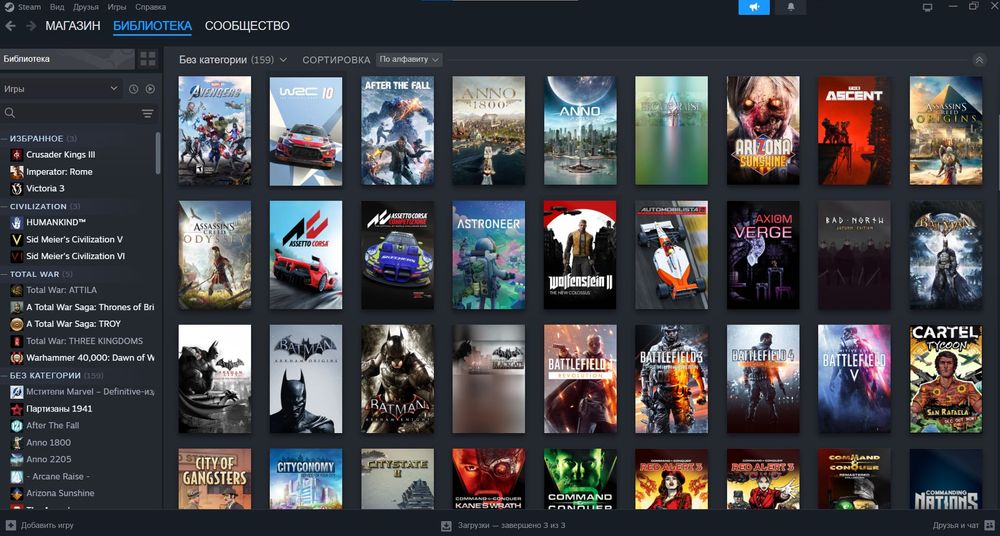
Task: Collapse БЕЗ КАТЕГОРИИ sidebar category
Action: pyautogui.click(x=45, y=375)
